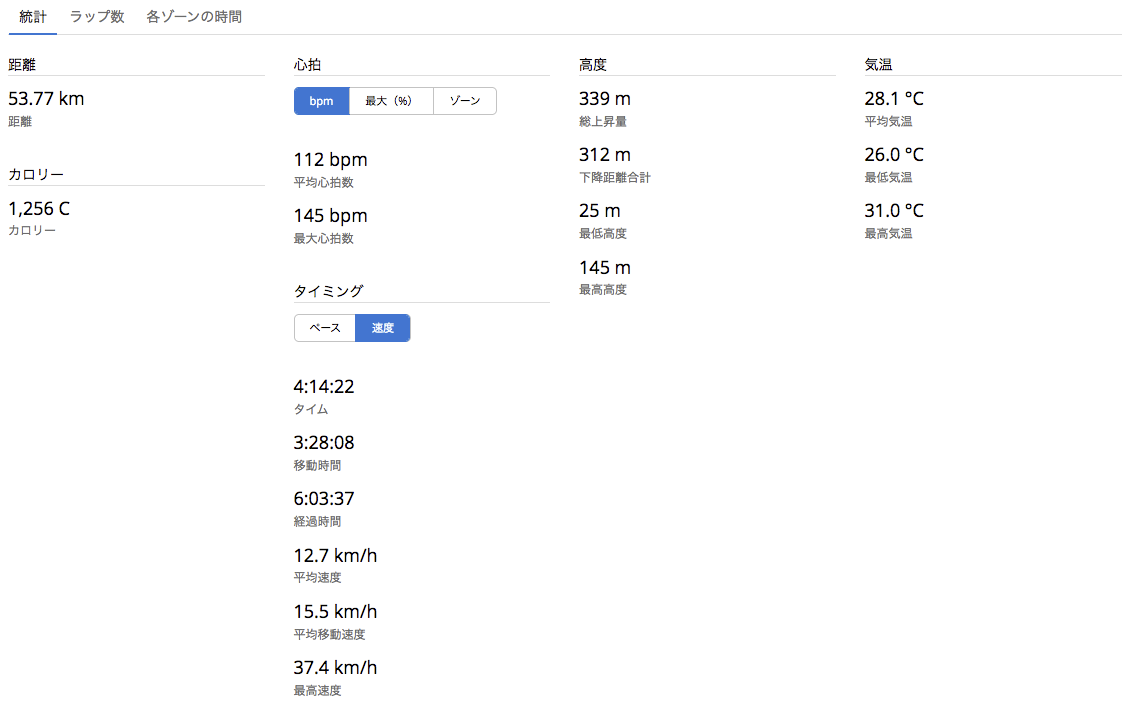The image size is (1130, 709).
Task: Click the 4:14:22 time value
Action: 324,387
